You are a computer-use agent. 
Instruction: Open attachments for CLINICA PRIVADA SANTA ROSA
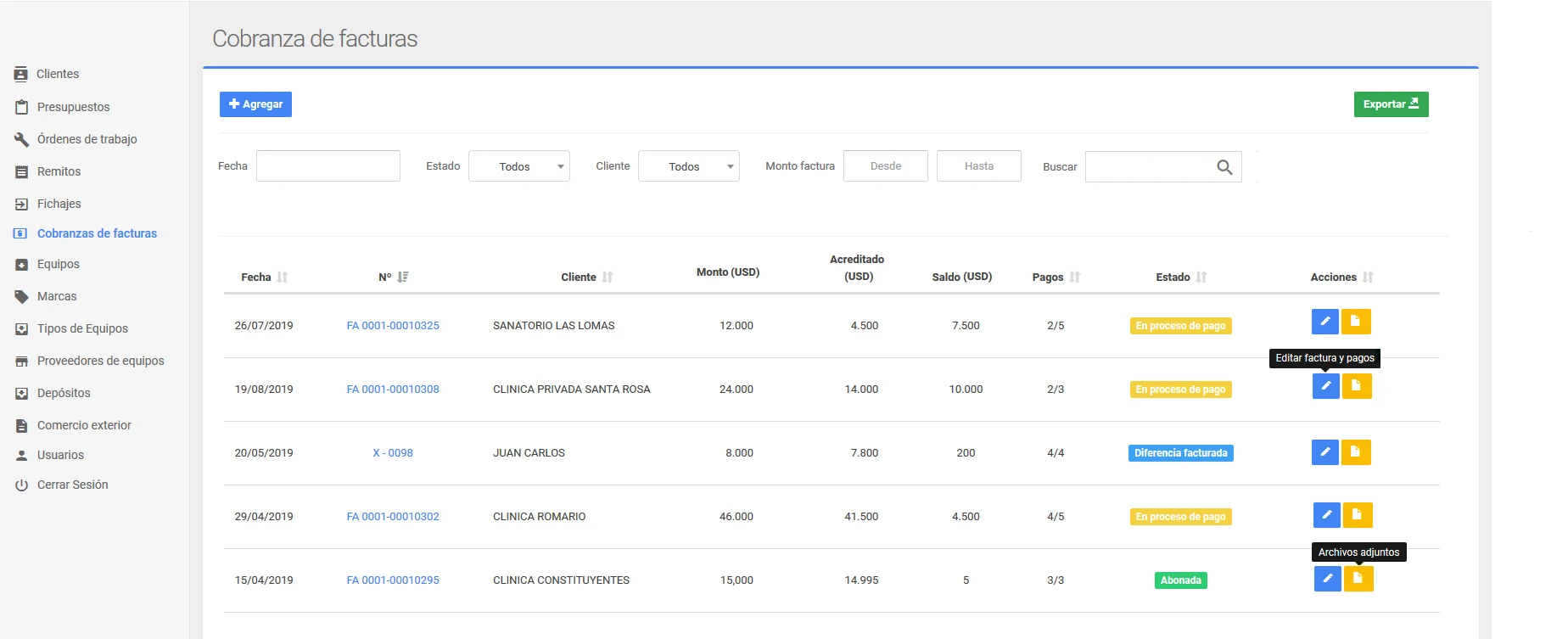pyautogui.click(x=1356, y=386)
